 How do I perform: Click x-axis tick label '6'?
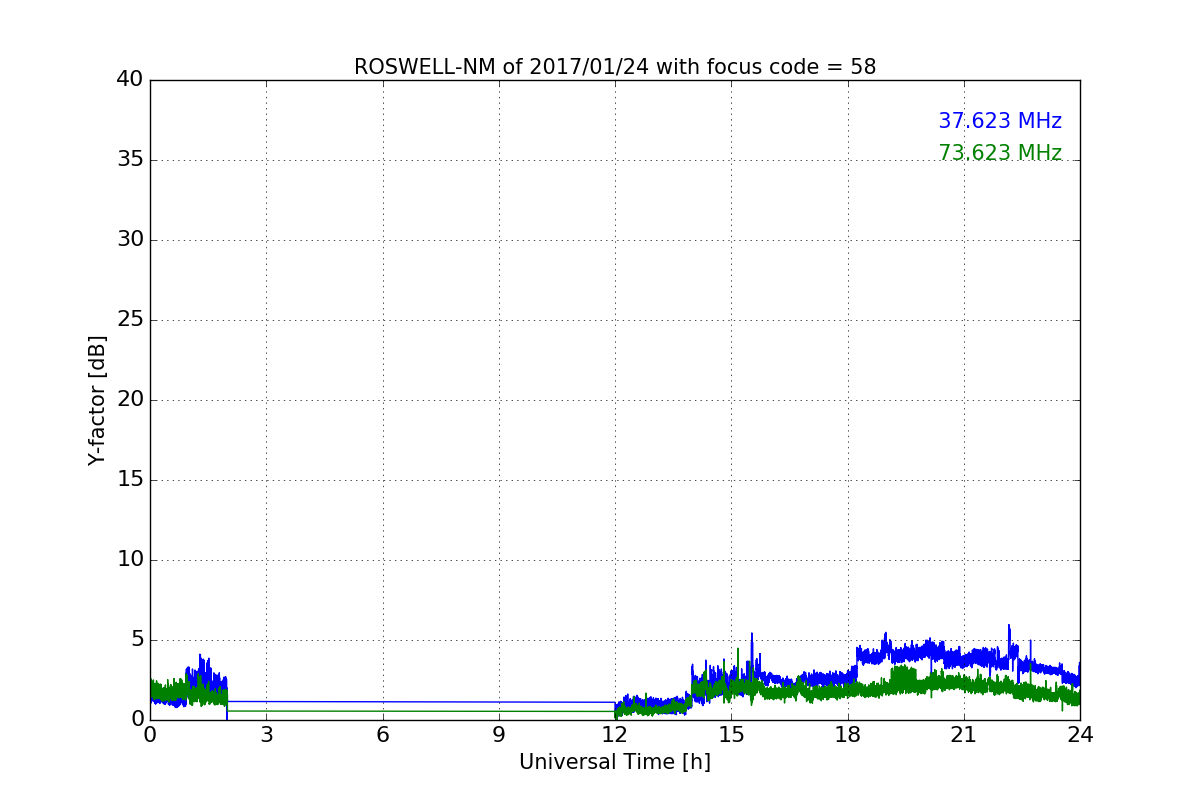point(383,734)
